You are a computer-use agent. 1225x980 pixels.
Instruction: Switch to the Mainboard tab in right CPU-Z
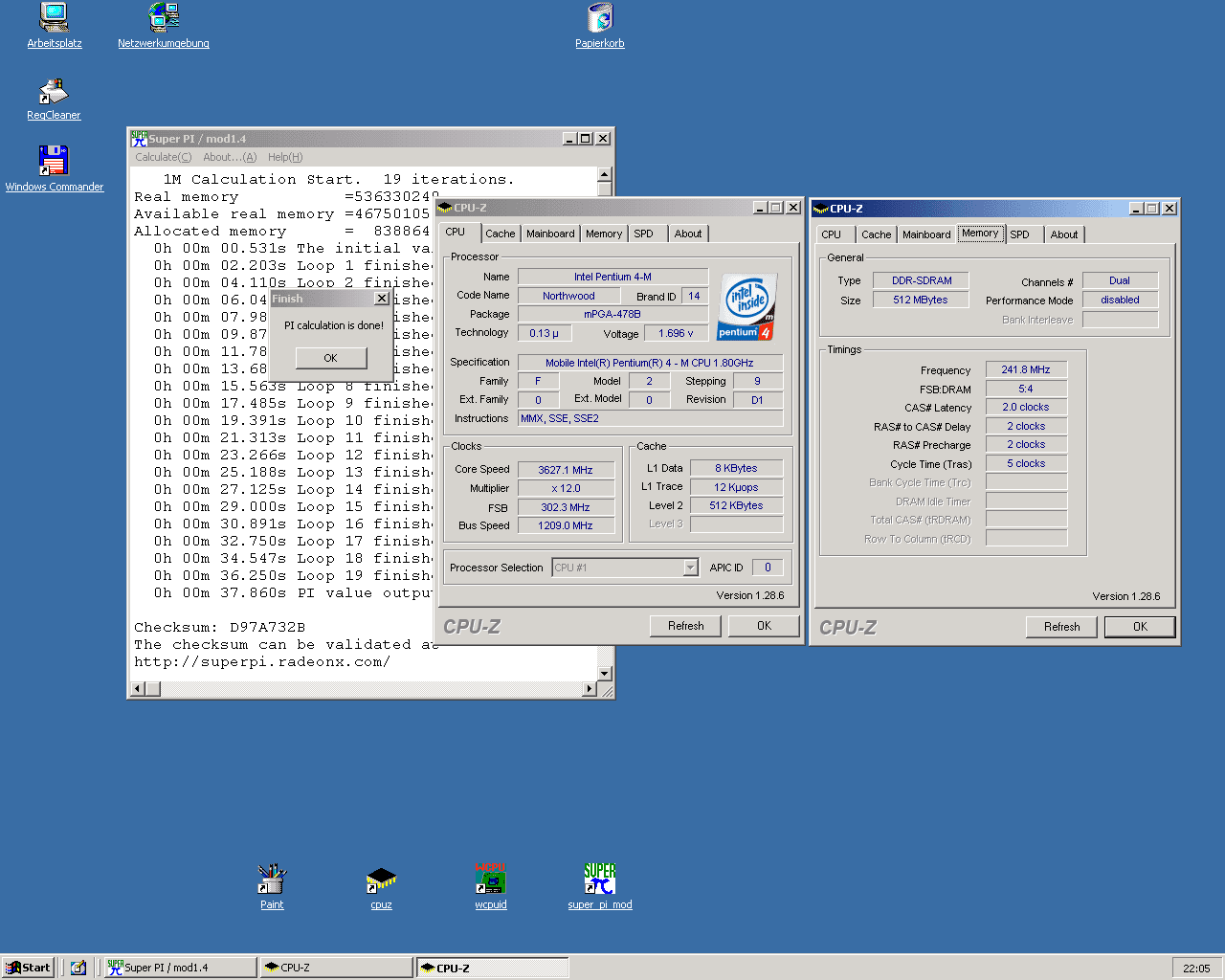point(926,234)
